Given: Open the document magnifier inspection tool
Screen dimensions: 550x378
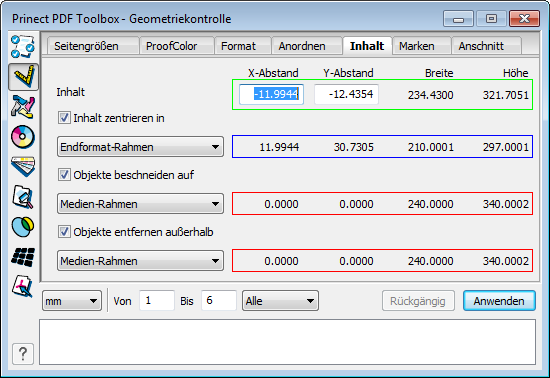Looking at the screenshot, I should (x=23, y=197).
